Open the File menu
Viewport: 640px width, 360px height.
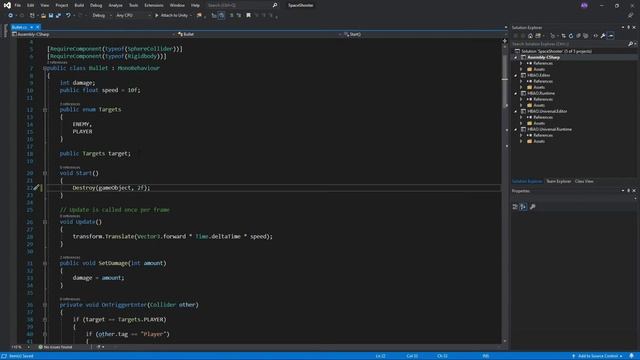(18, 5)
